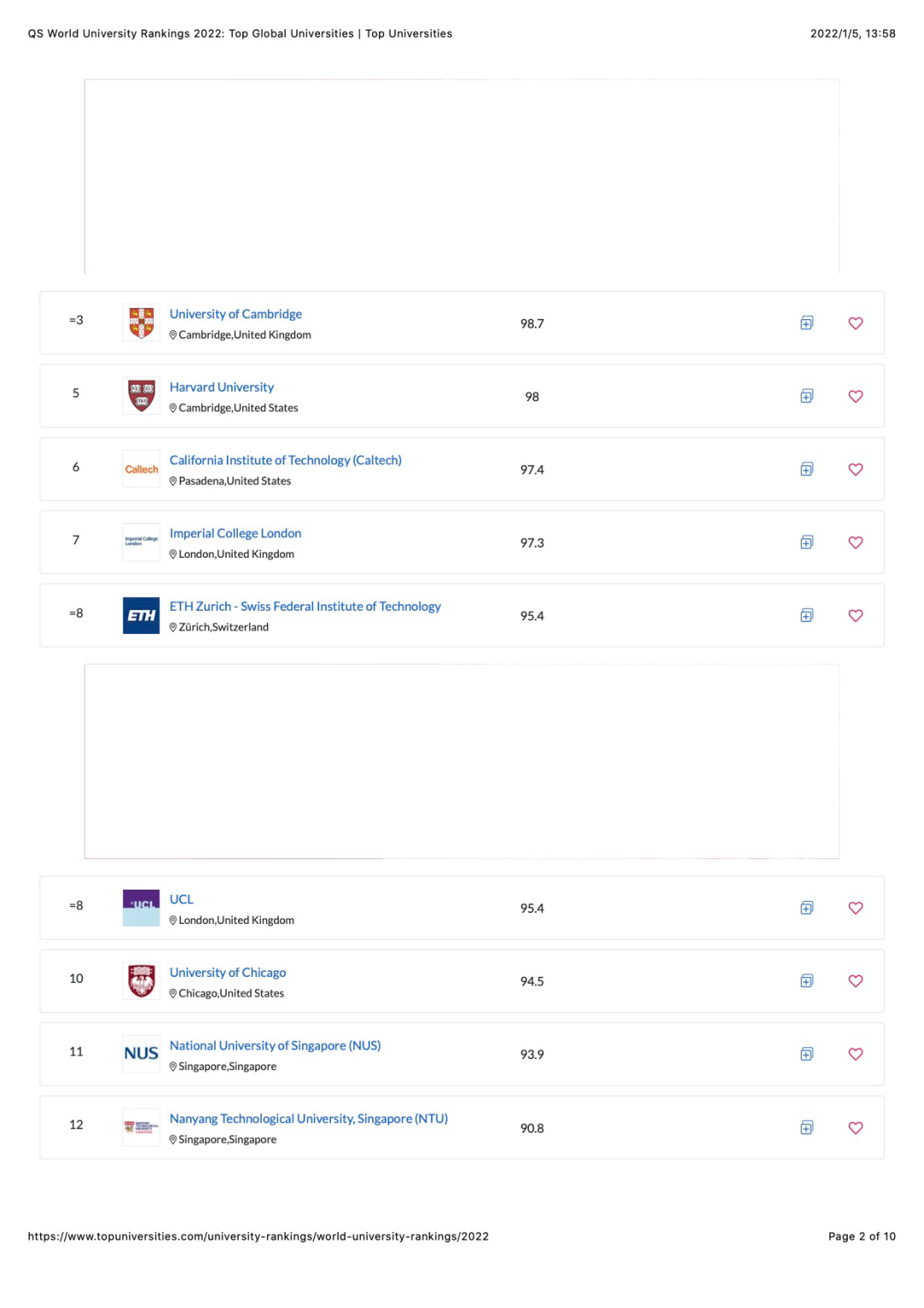Screen dimensions: 924x1308
Task: Shortlist Harvard University with heart icon
Action: pos(856,396)
